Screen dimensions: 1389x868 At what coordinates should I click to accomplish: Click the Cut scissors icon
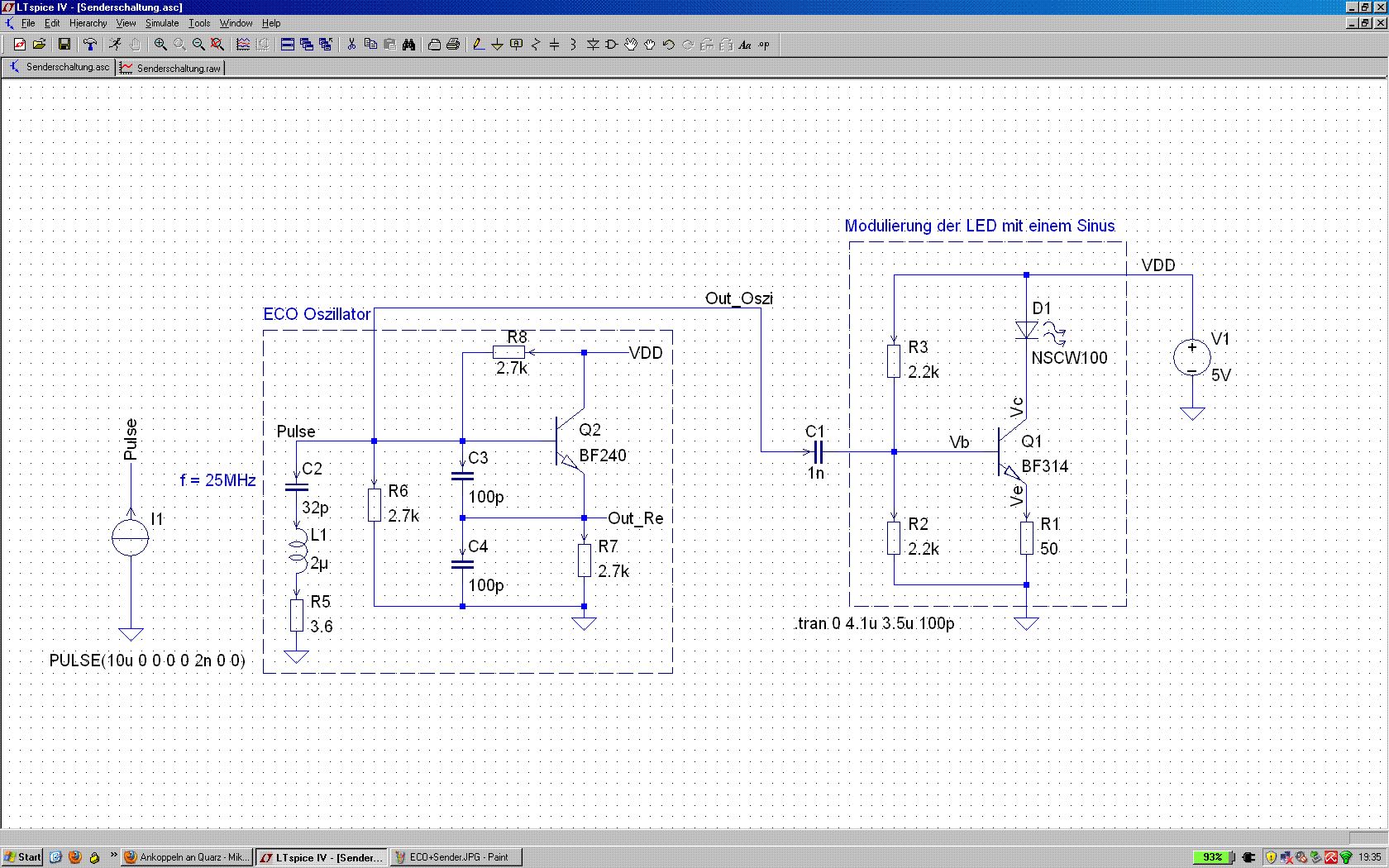coord(351,45)
